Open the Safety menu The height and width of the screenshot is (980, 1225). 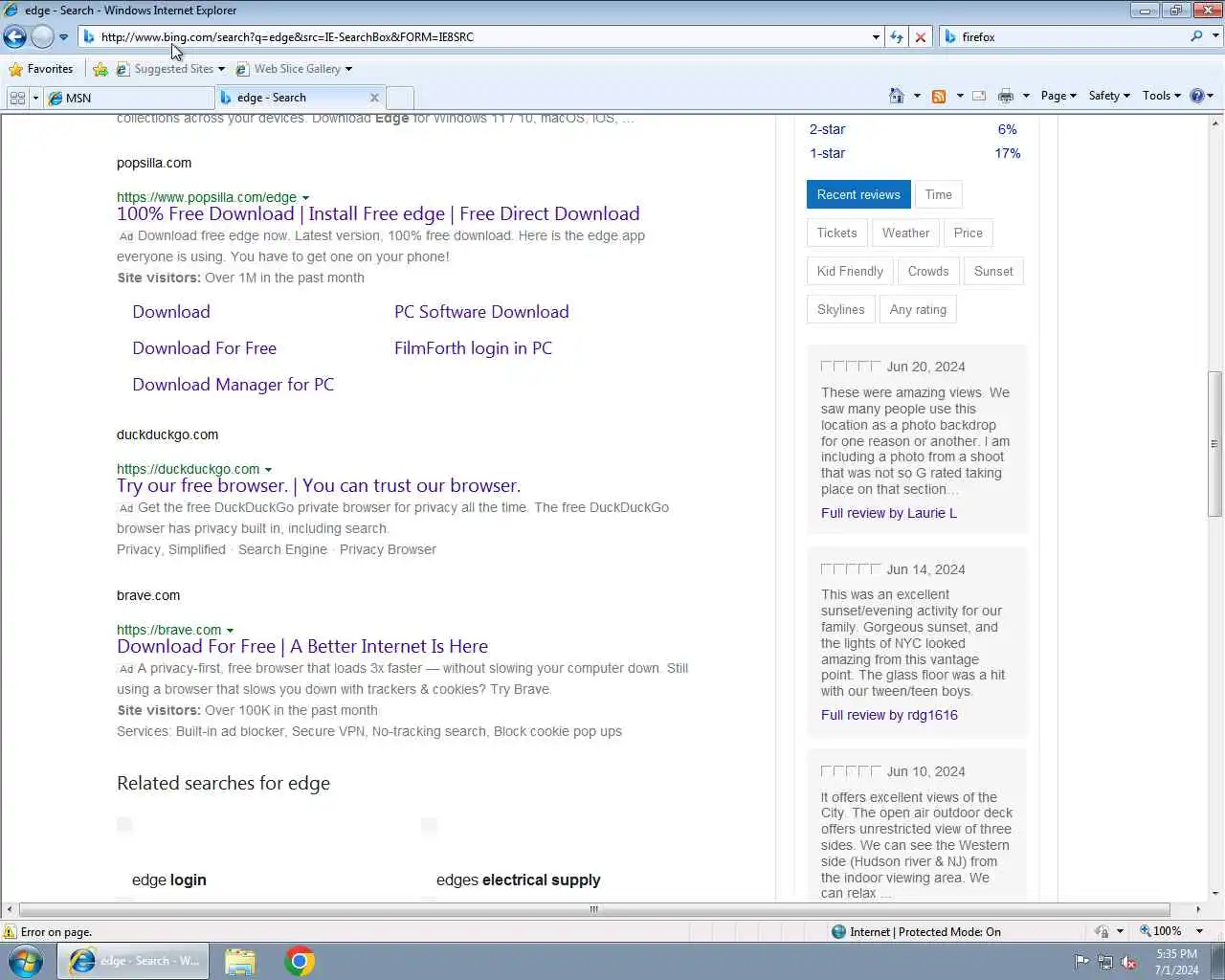pyautogui.click(x=1108, y=96)
